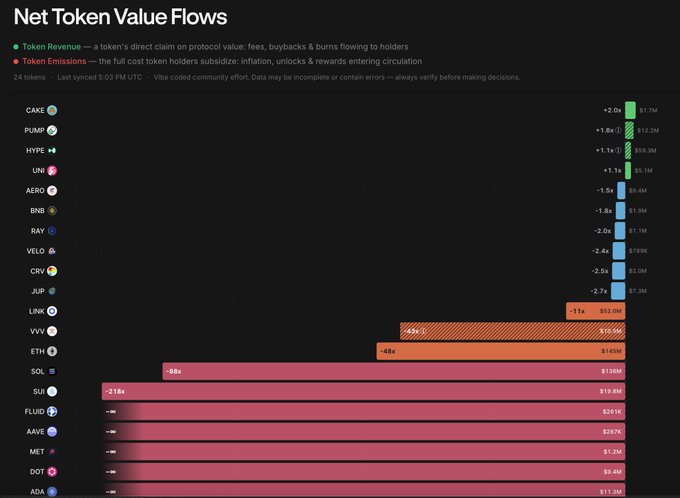Click the DOT token logo icon
This screenshot has width=680, height=498.
click(52, 472)
